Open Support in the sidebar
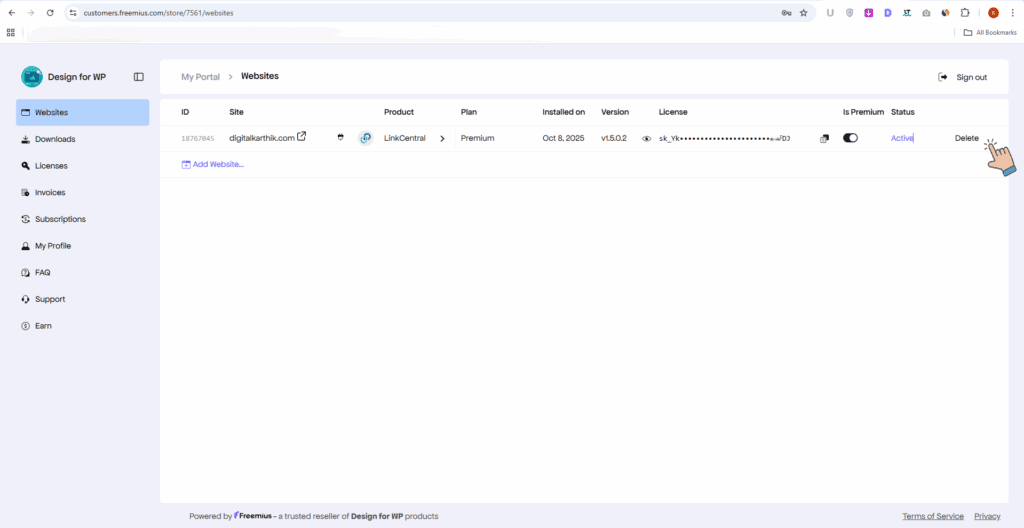This screenshot has width=1024, height=528. tap(82, 299)
